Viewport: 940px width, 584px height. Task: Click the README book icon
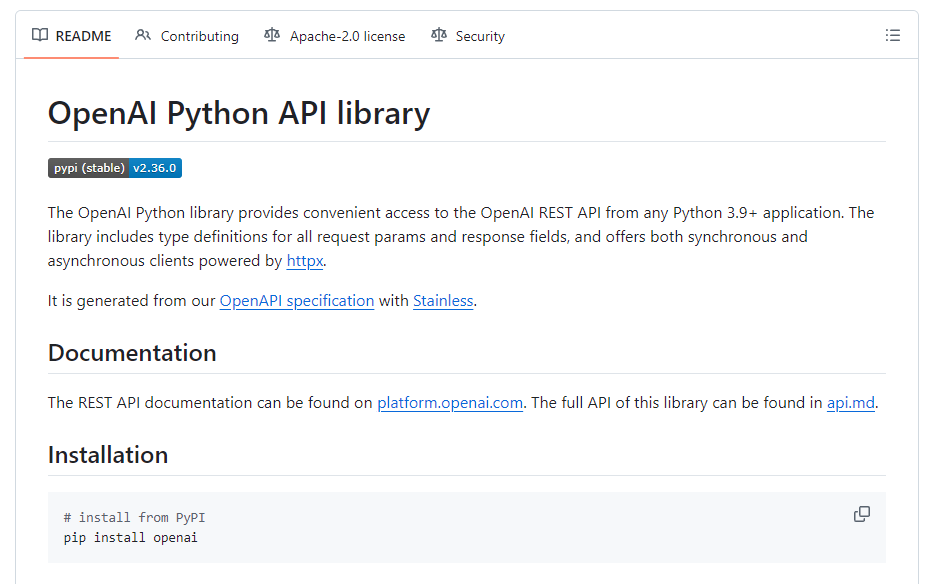pos(40,35)
